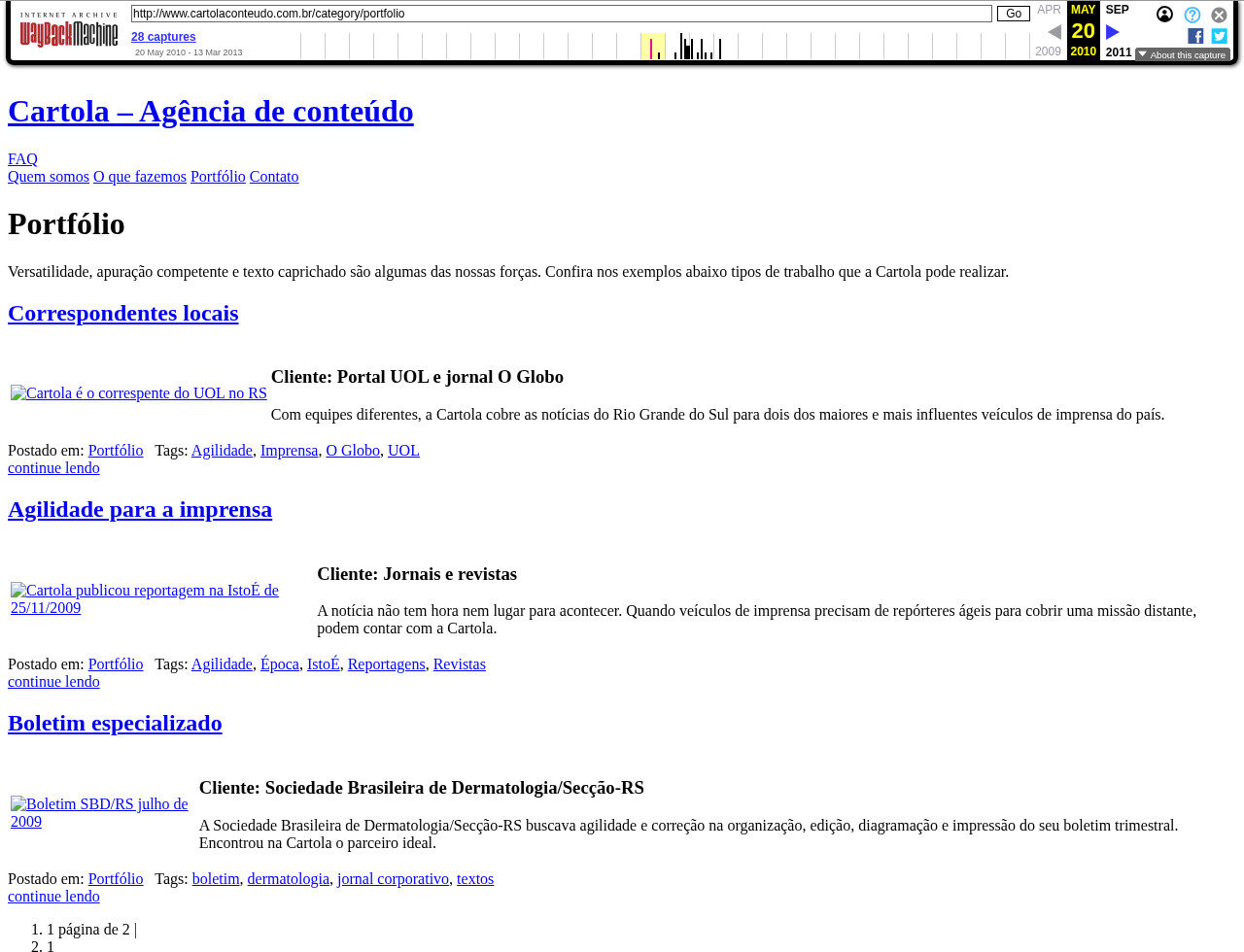This screenshot has width=1244, height=952.
Task: Click the Wayback Machine logo
Action: 68,31
